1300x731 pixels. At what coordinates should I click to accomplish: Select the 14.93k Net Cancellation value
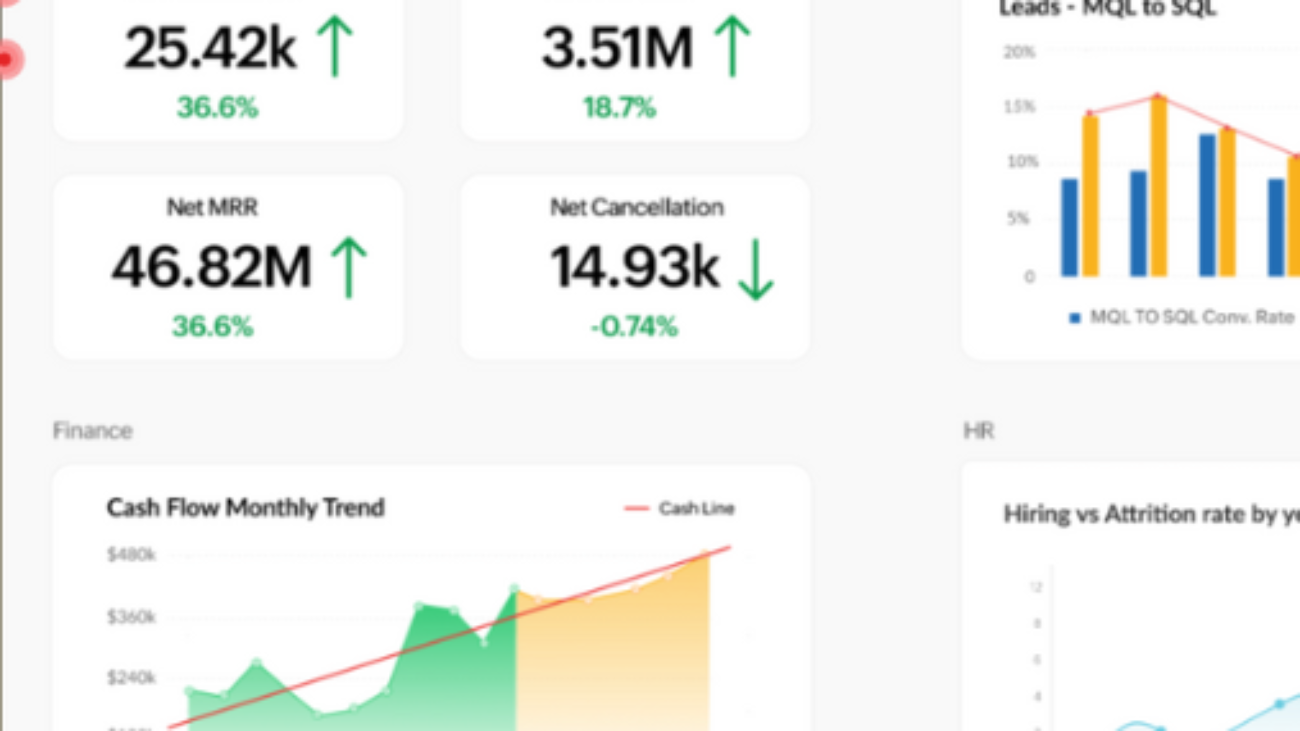[635, 267]
